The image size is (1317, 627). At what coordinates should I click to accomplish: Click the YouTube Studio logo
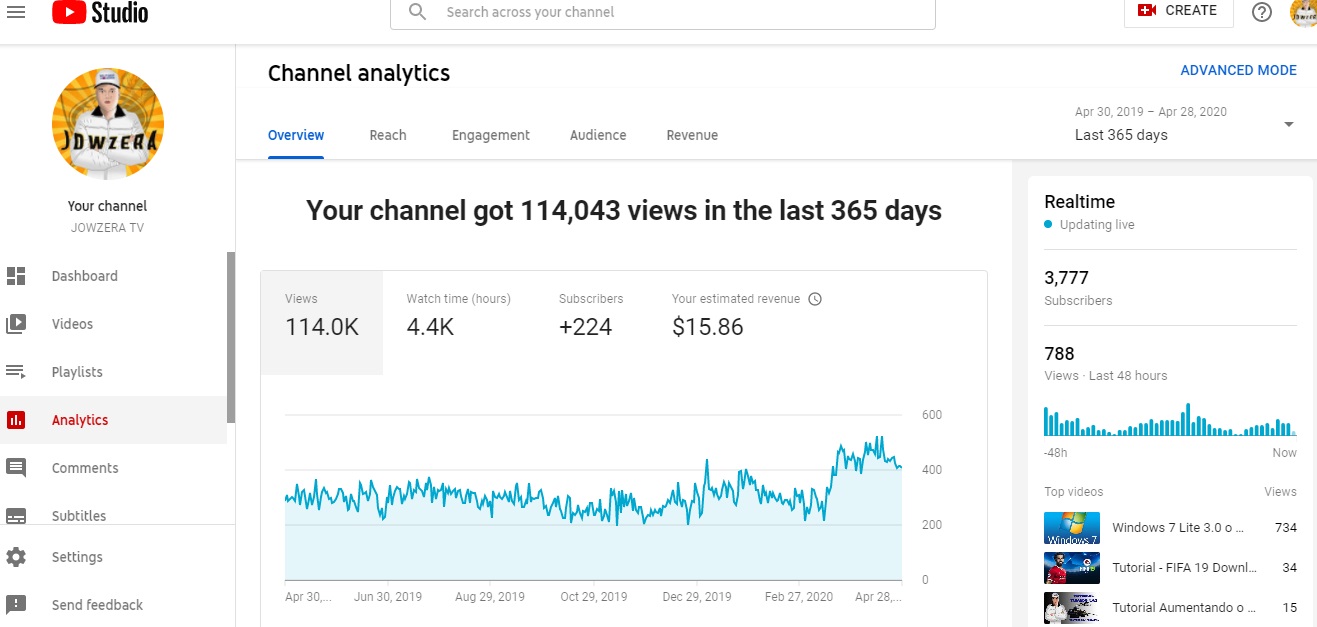(100, 13)
